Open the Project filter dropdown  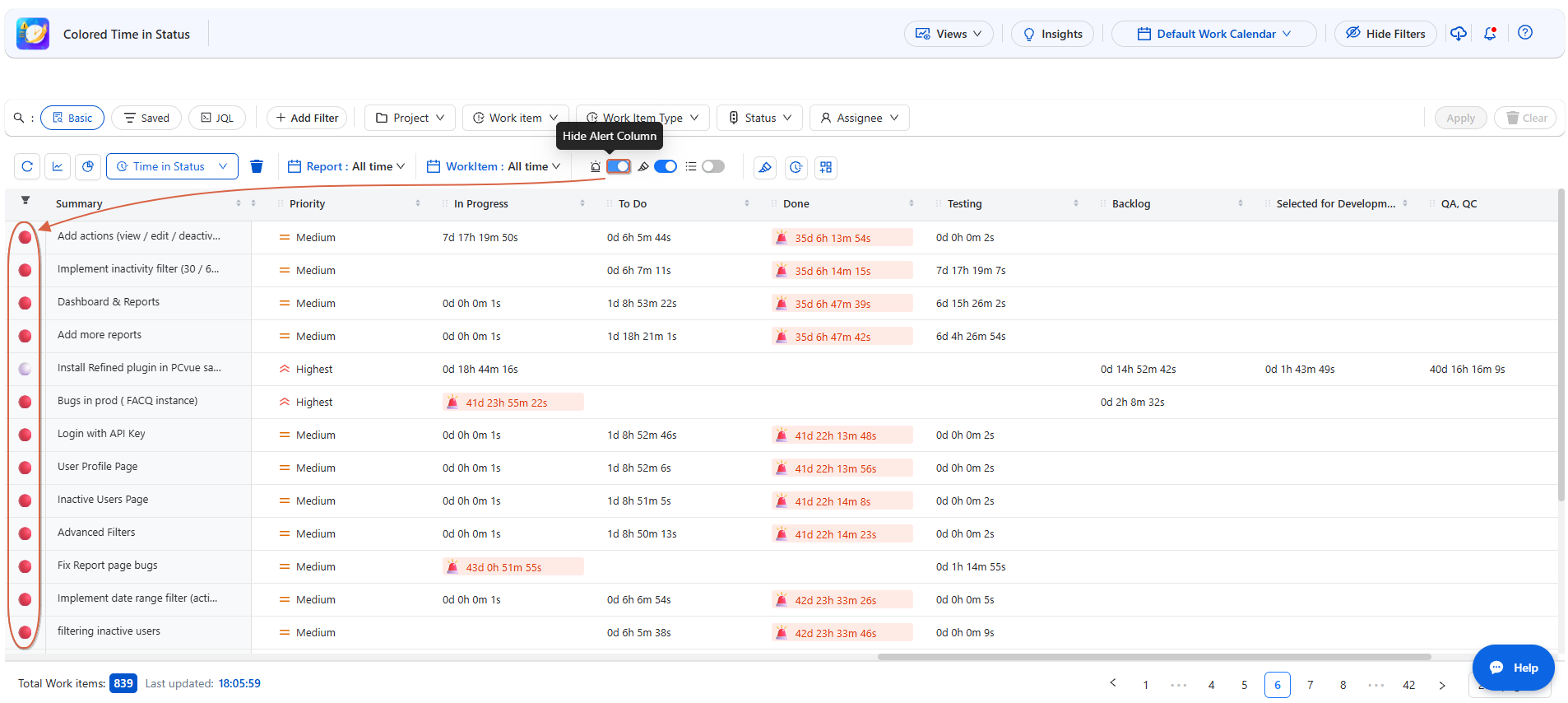click(410, 118)
